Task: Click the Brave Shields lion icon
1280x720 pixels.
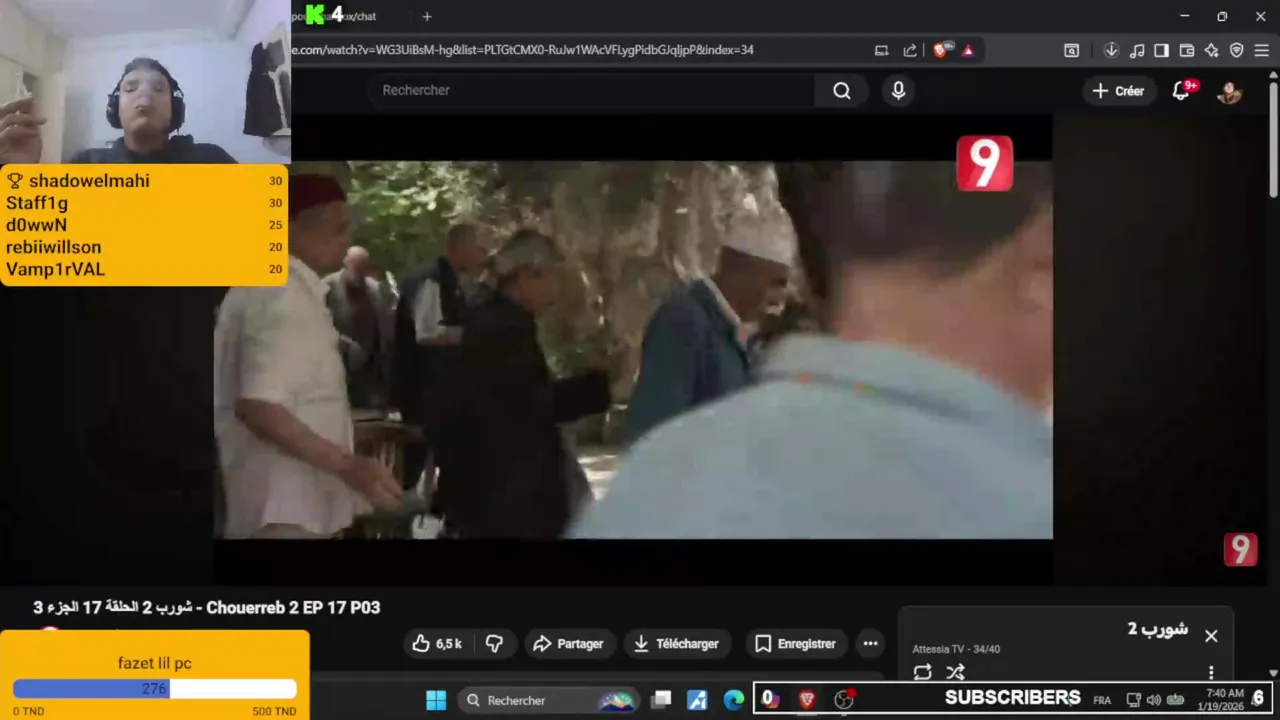Action: [x=940, y=50]
